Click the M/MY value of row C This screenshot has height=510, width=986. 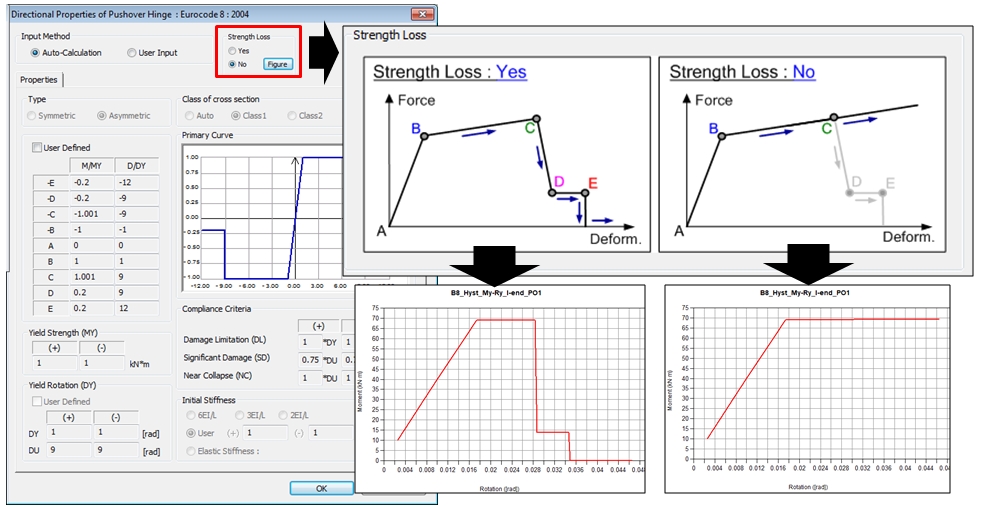[x=91, y=277]
